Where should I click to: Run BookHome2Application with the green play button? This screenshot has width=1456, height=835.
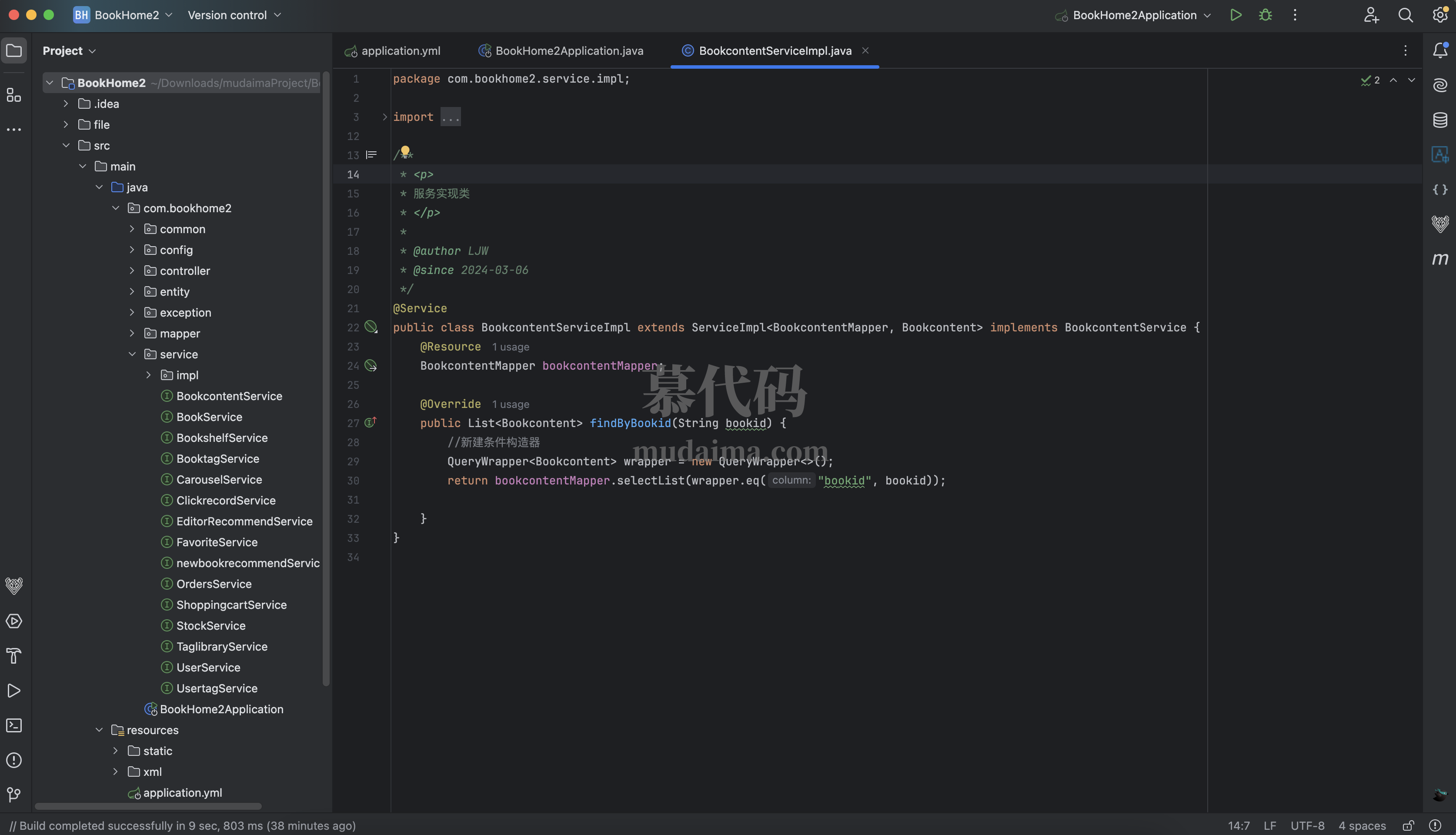1236,15
